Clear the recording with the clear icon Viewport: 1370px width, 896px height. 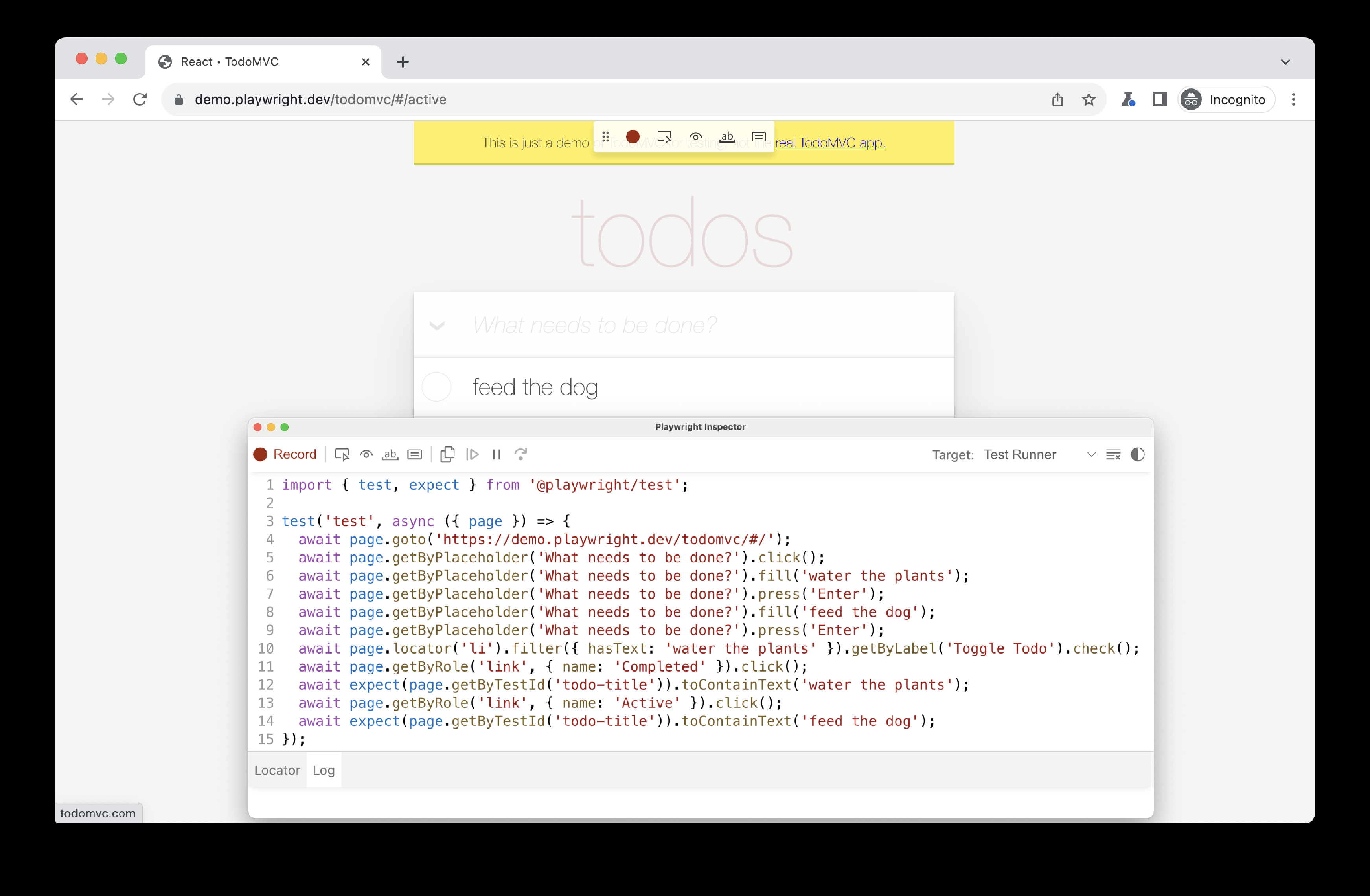(1113, 455)
